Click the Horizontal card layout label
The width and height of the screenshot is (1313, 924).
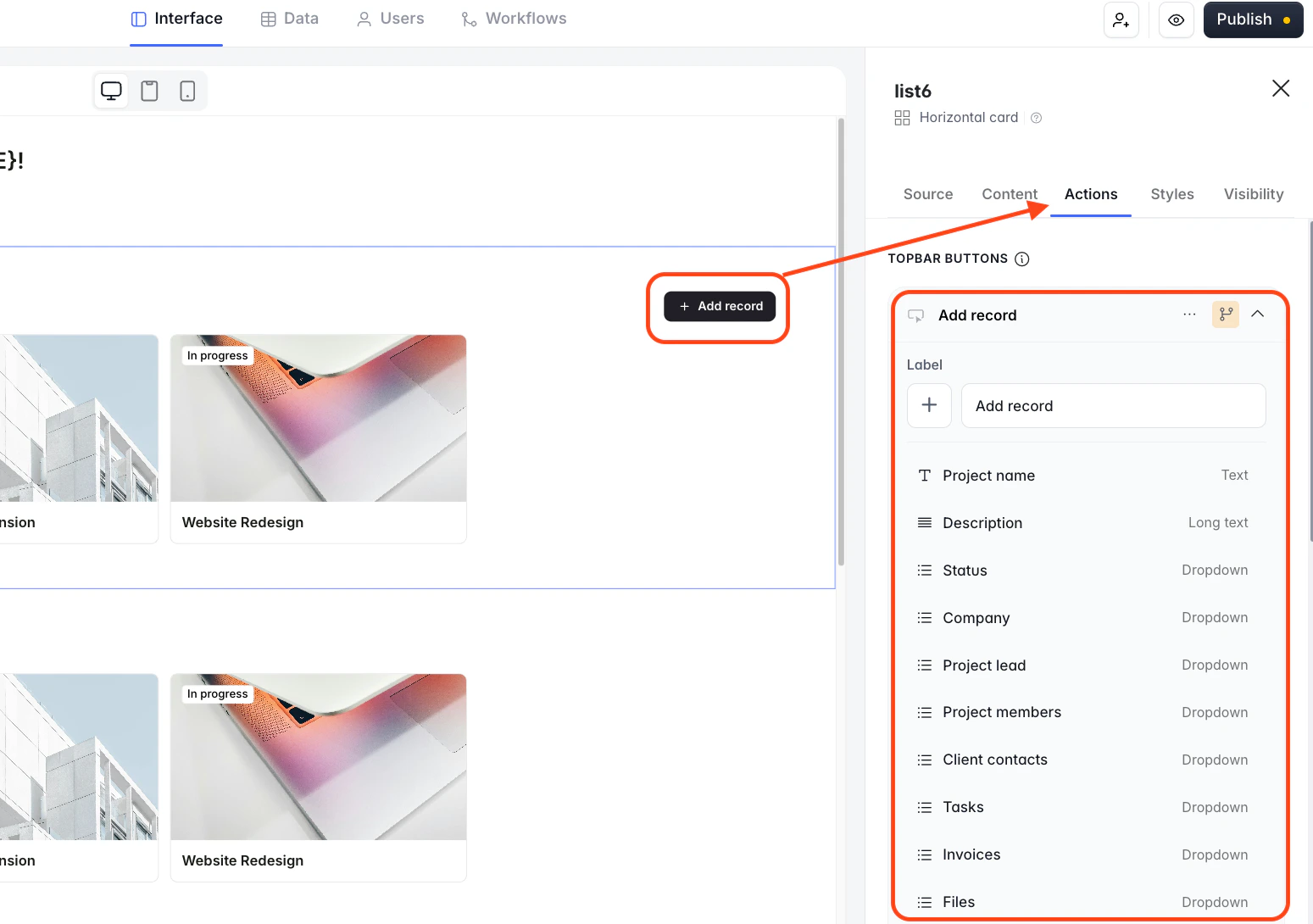coord(969,118)
